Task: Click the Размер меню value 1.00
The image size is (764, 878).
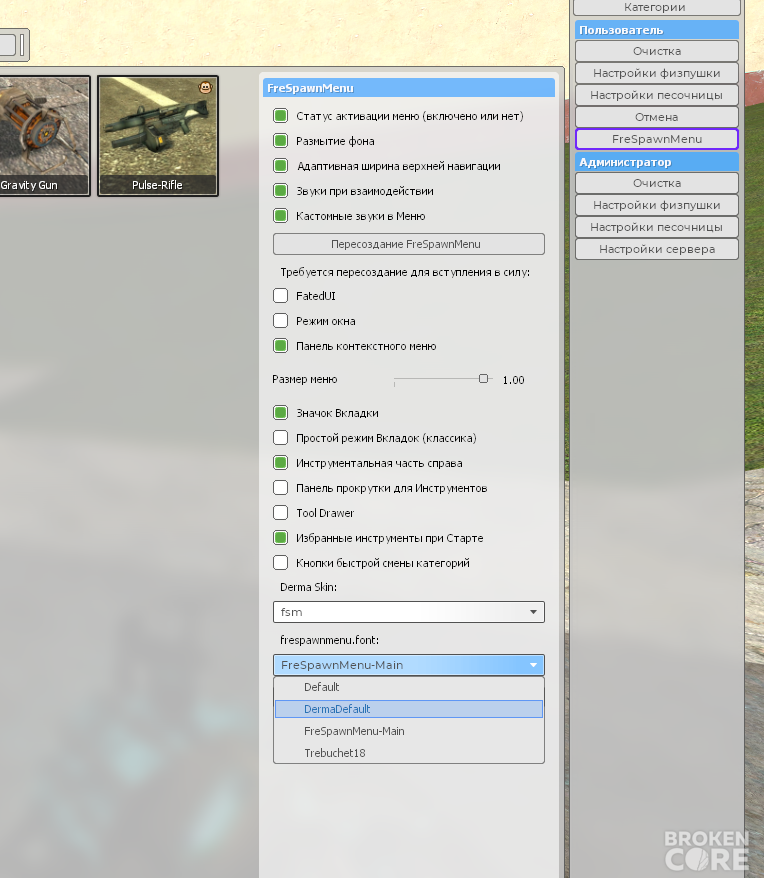Action: (513, 380)
